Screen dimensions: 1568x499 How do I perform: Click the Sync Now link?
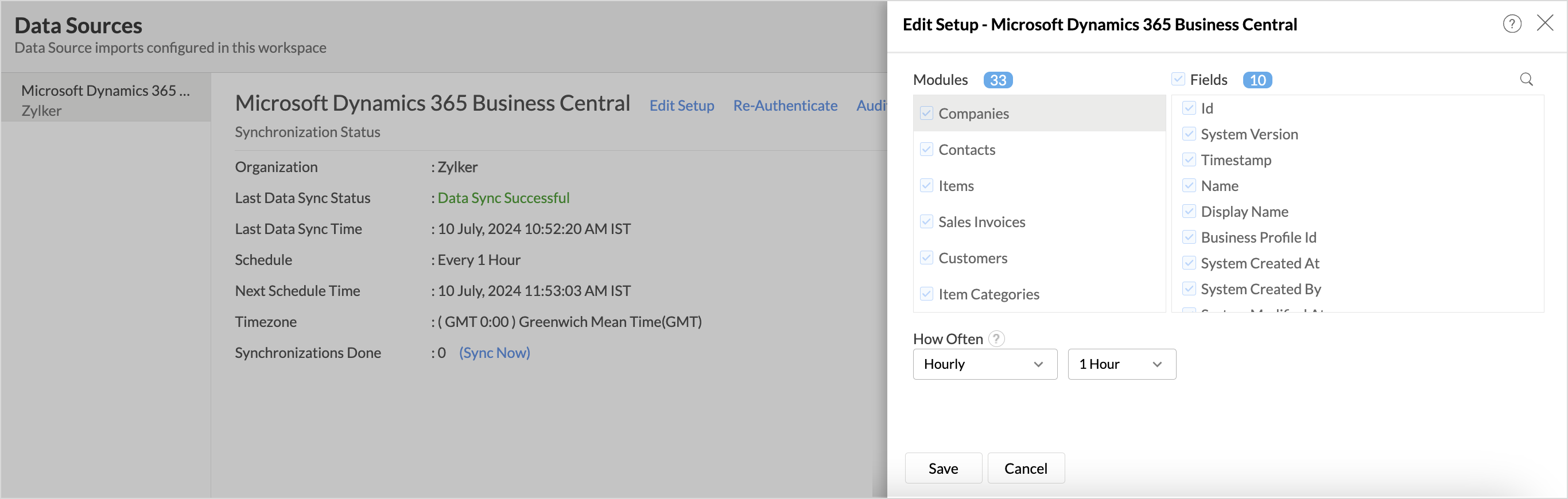click(x=494, y=352)
